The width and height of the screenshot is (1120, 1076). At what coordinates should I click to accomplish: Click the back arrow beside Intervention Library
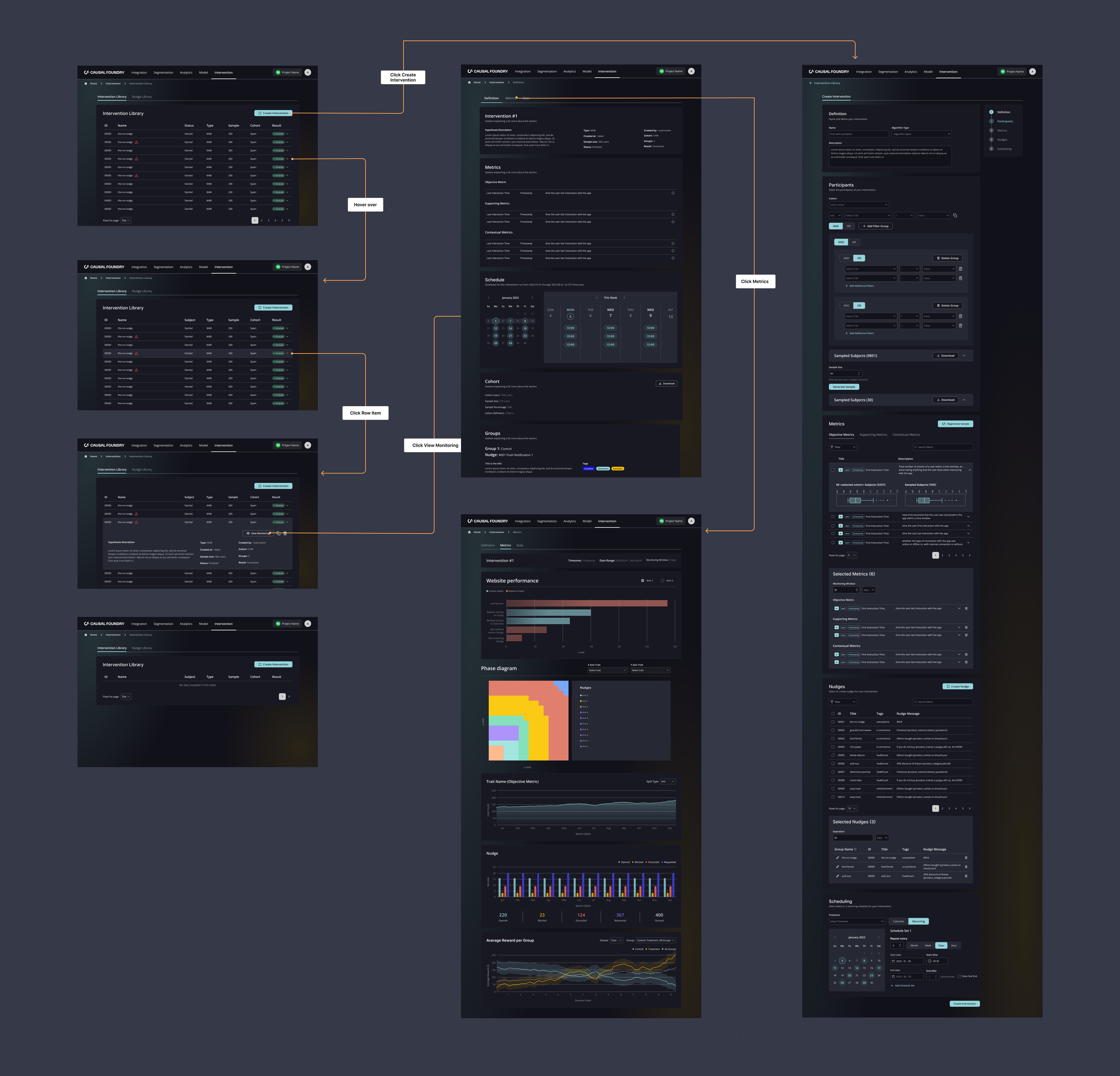(x=810, y=83)
